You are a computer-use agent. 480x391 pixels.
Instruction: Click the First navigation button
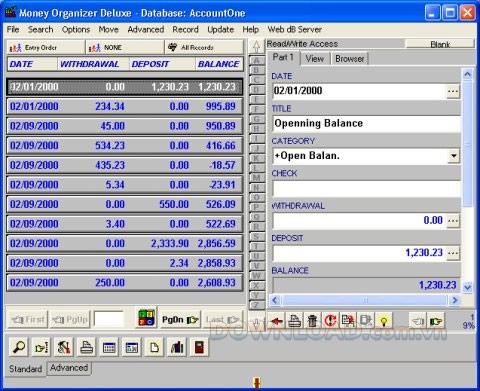point(28,320)
